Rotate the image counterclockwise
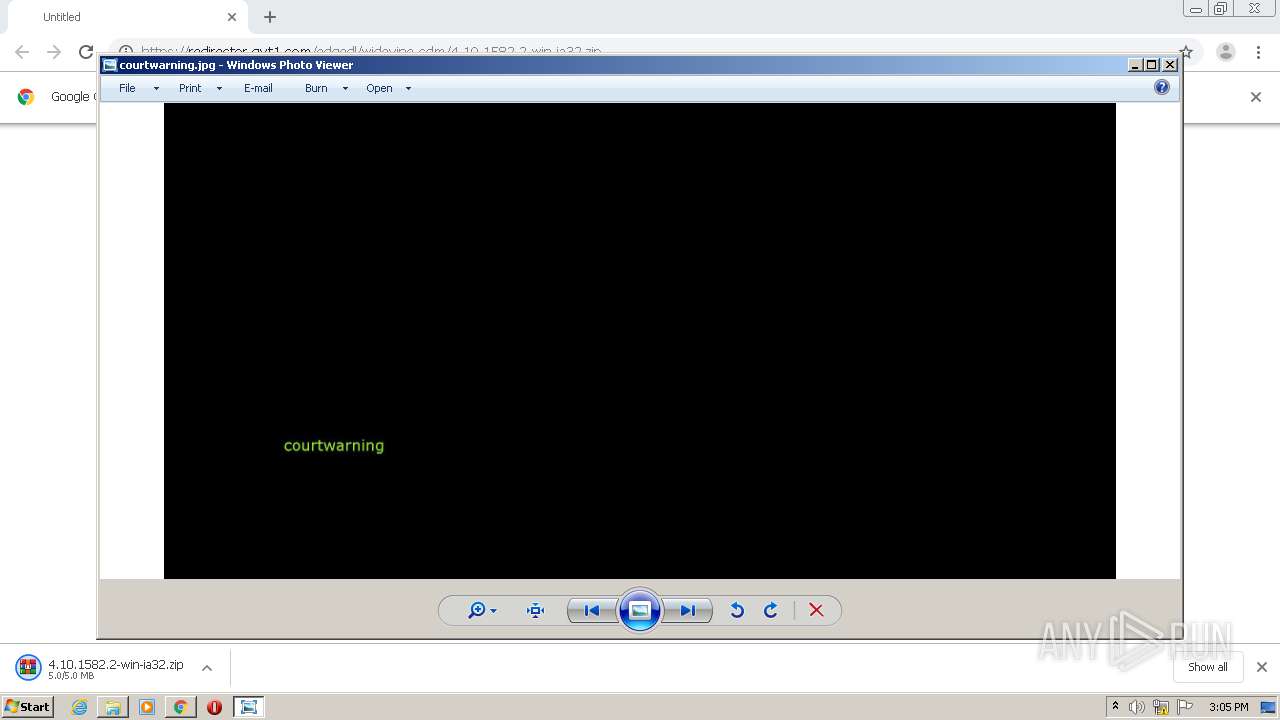Screen dimensions: 1280x720 (x=737, y=610)
